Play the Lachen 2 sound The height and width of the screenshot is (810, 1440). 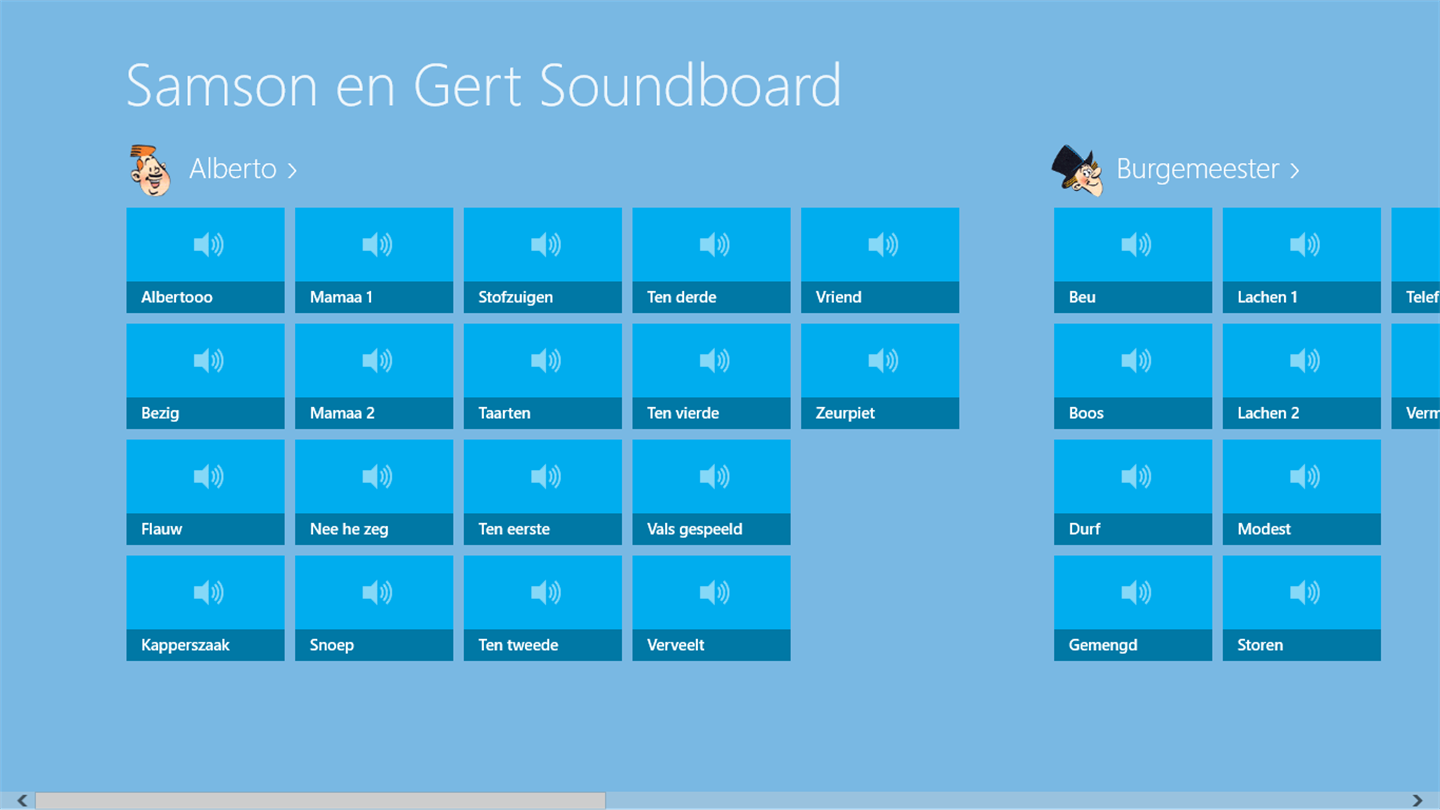(x=1302, y=376)
